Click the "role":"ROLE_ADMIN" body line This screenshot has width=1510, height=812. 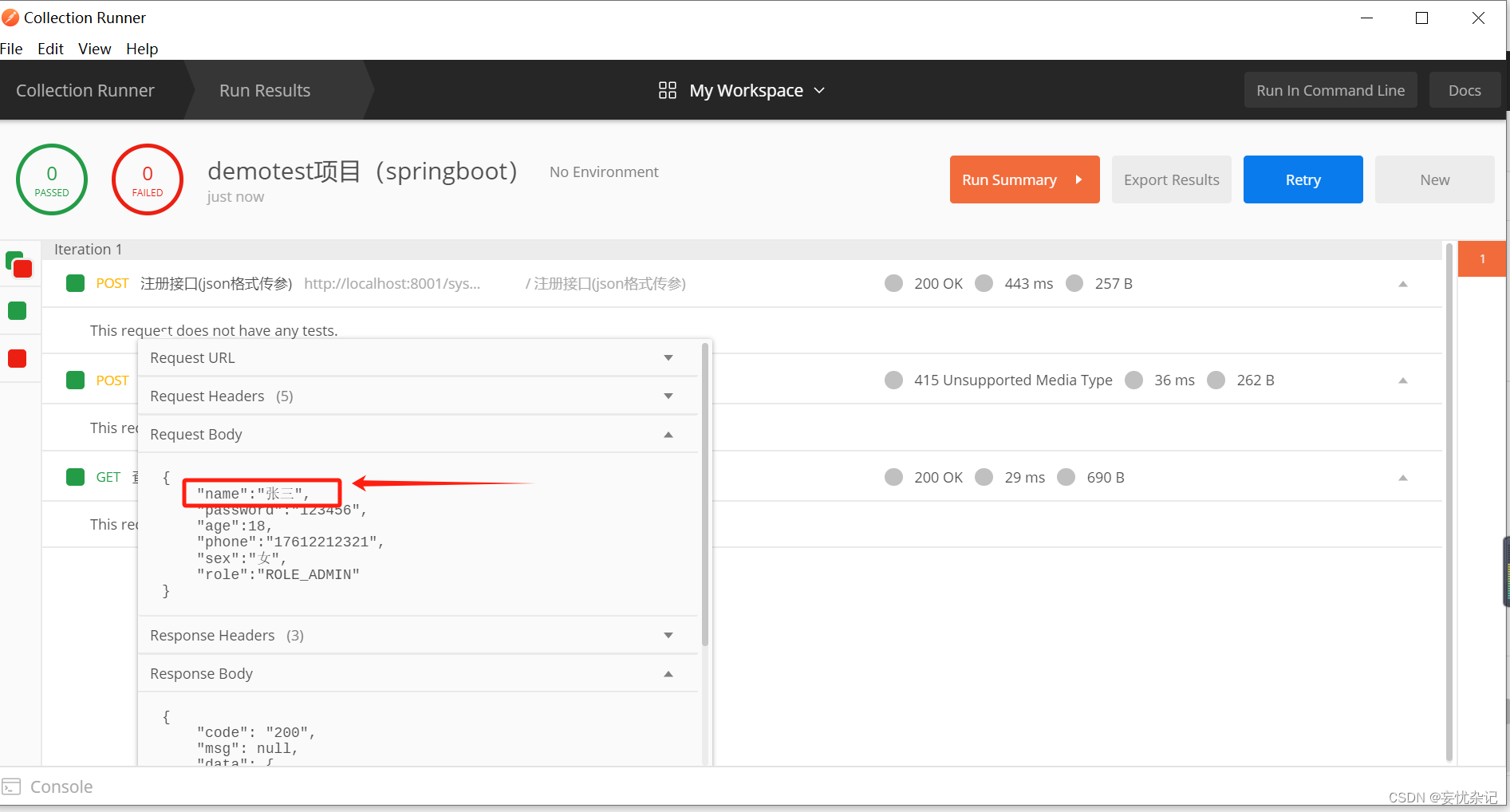pyautogui.click(x=278, y=574)
